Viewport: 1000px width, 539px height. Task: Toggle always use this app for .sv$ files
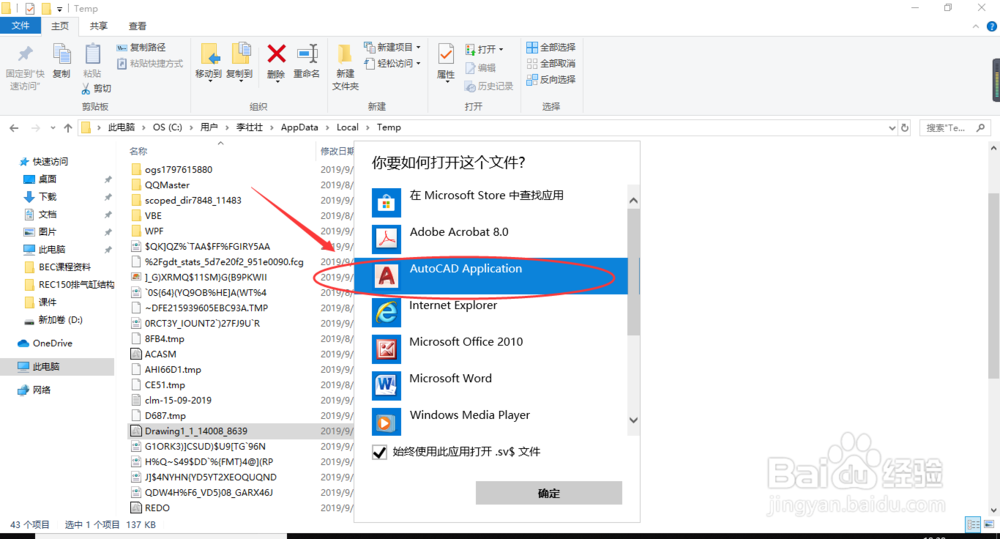tap(379, 452)
